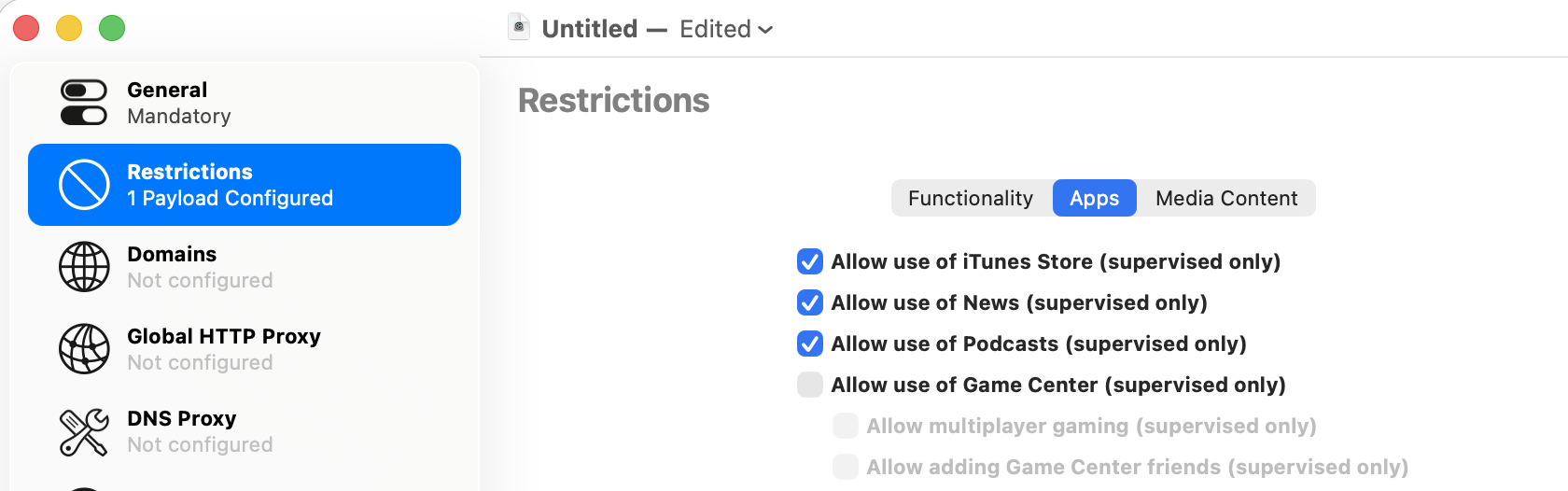The width and height of the screenshot is (1568, 491).
Task: Click the General toggle switches icon
Action: [x=84, y=103]
